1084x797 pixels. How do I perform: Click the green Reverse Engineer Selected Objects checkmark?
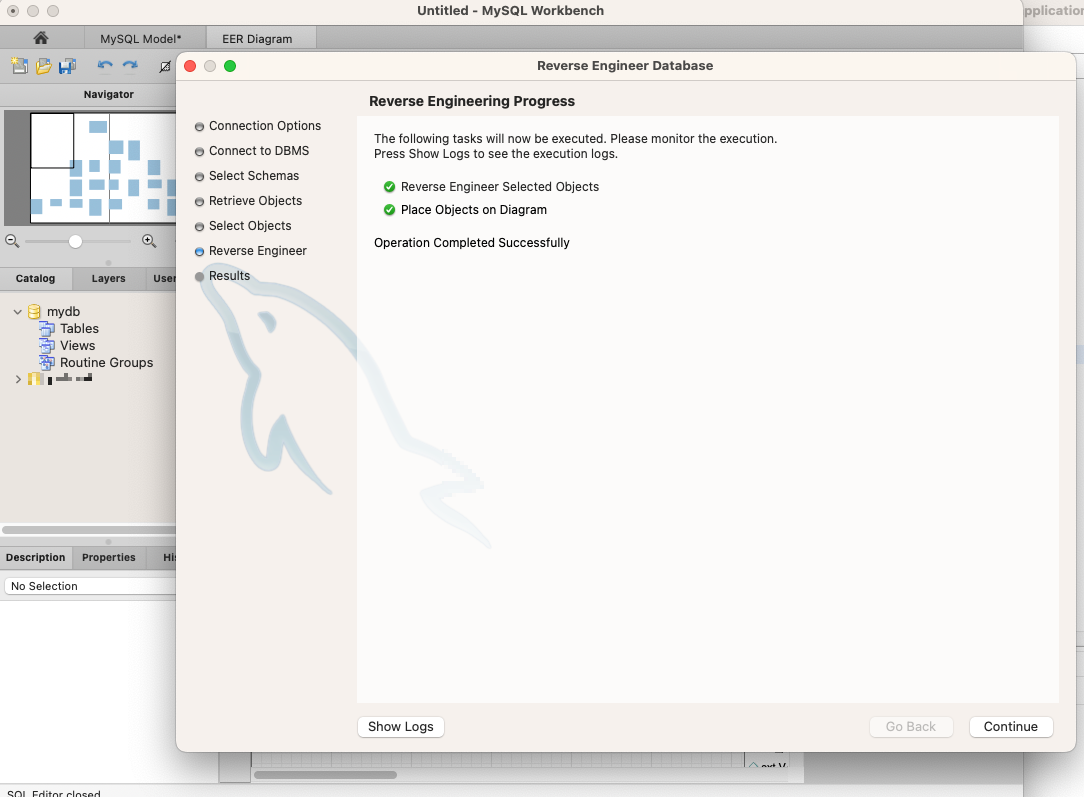[389, 187]
